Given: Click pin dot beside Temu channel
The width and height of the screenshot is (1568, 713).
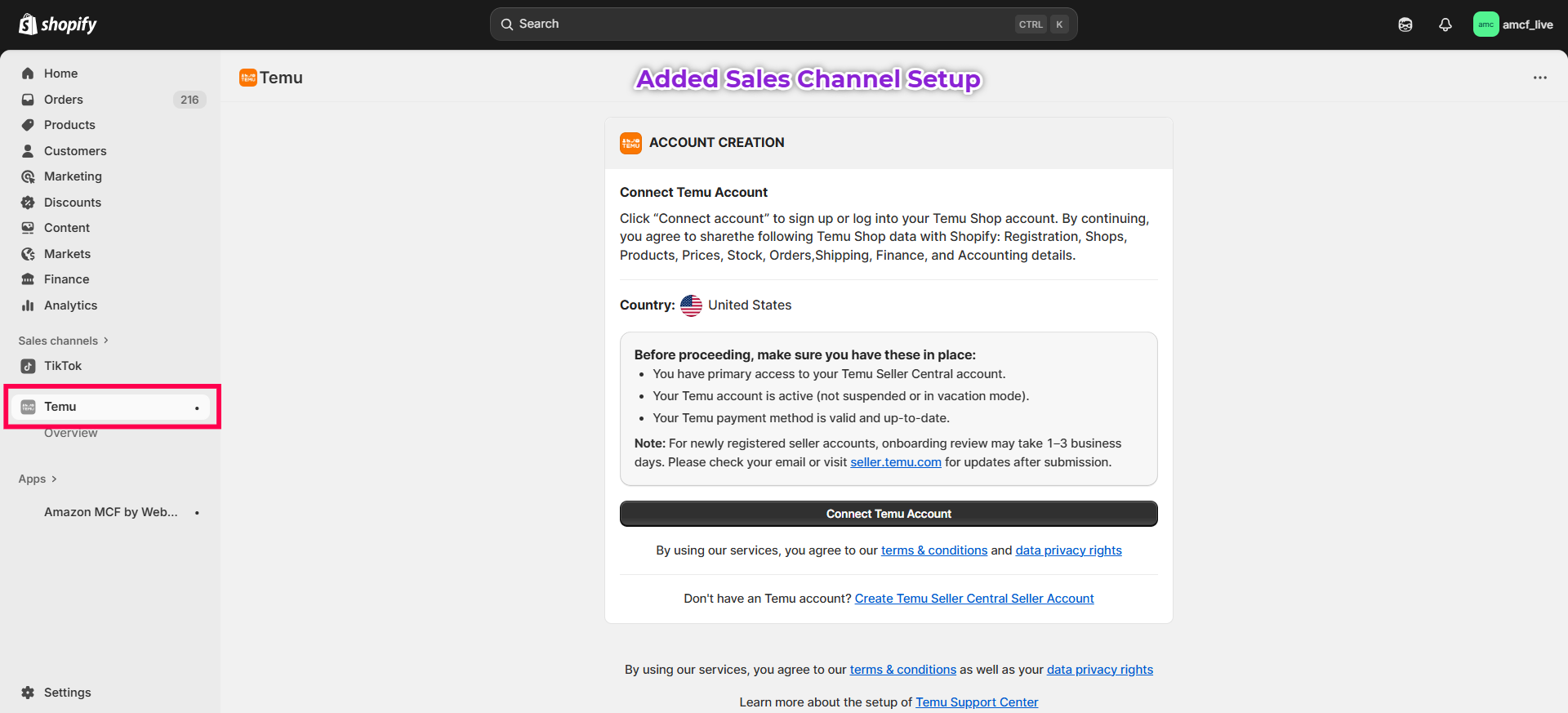Looking at the screenshot, I should 197,408.
